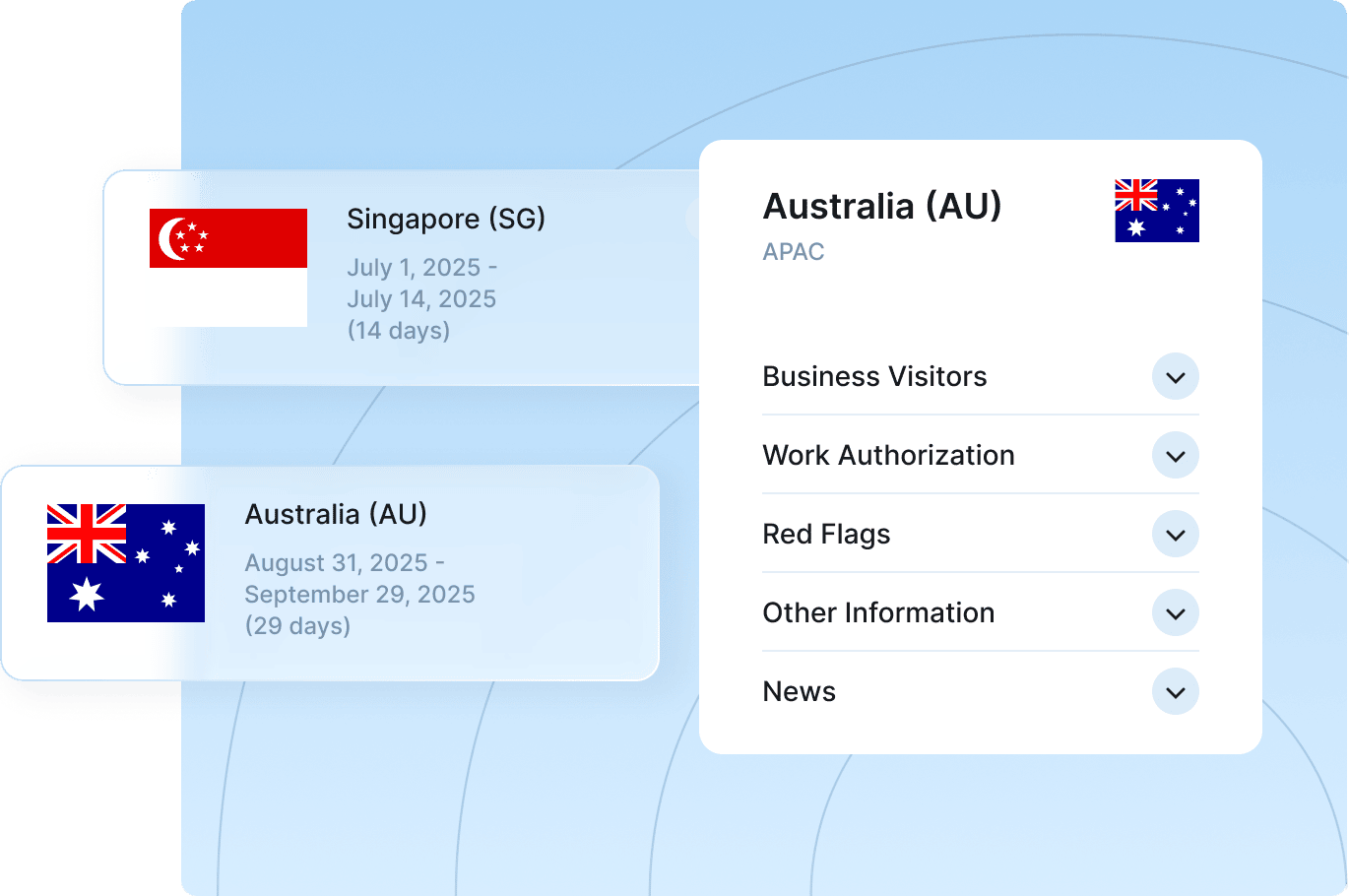The image size is (1349, 896).
Task: Click the Singapore (SG) trip title
Action: coord(445,219)
